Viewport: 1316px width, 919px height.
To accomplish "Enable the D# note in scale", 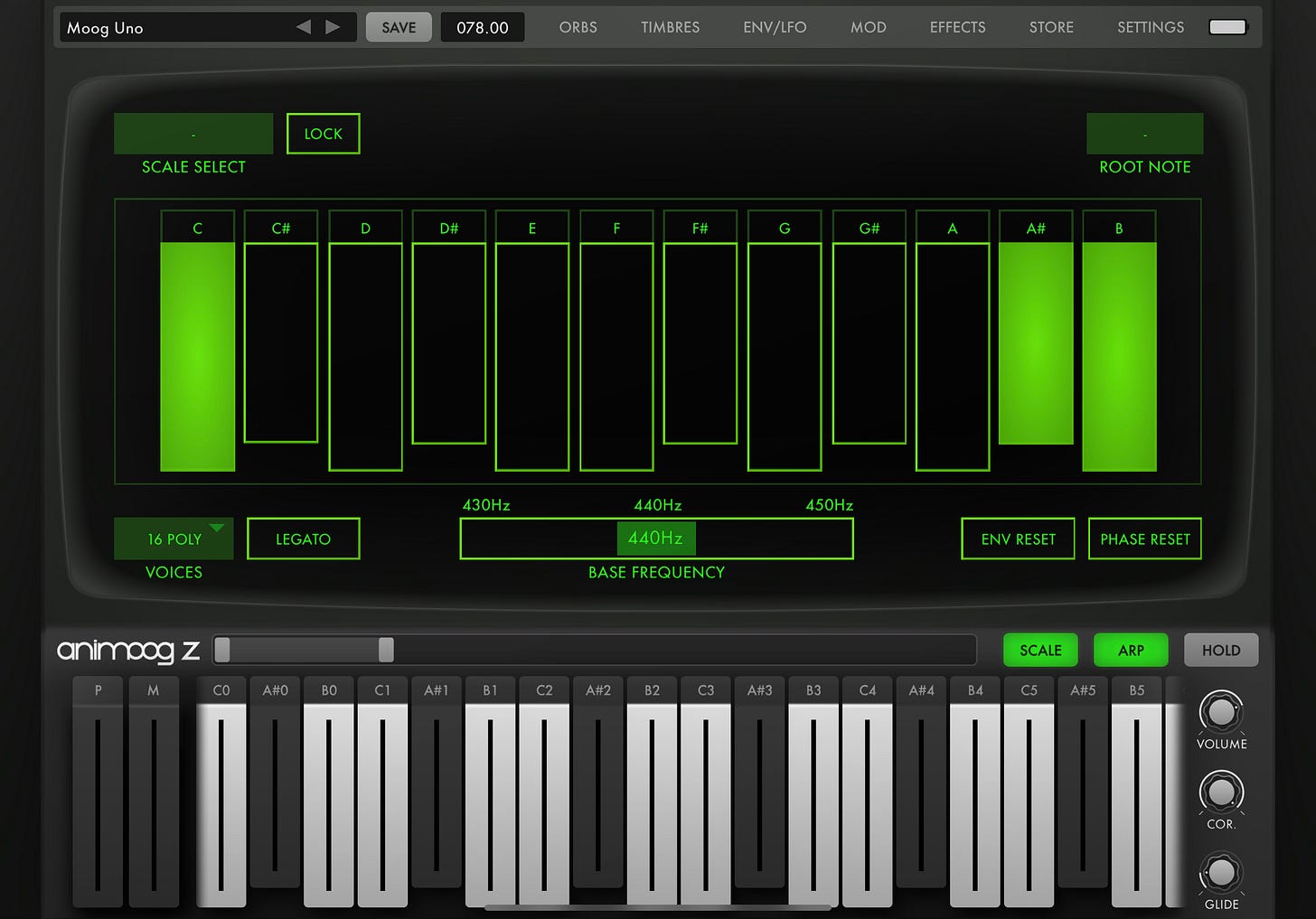I will [449, 326].
